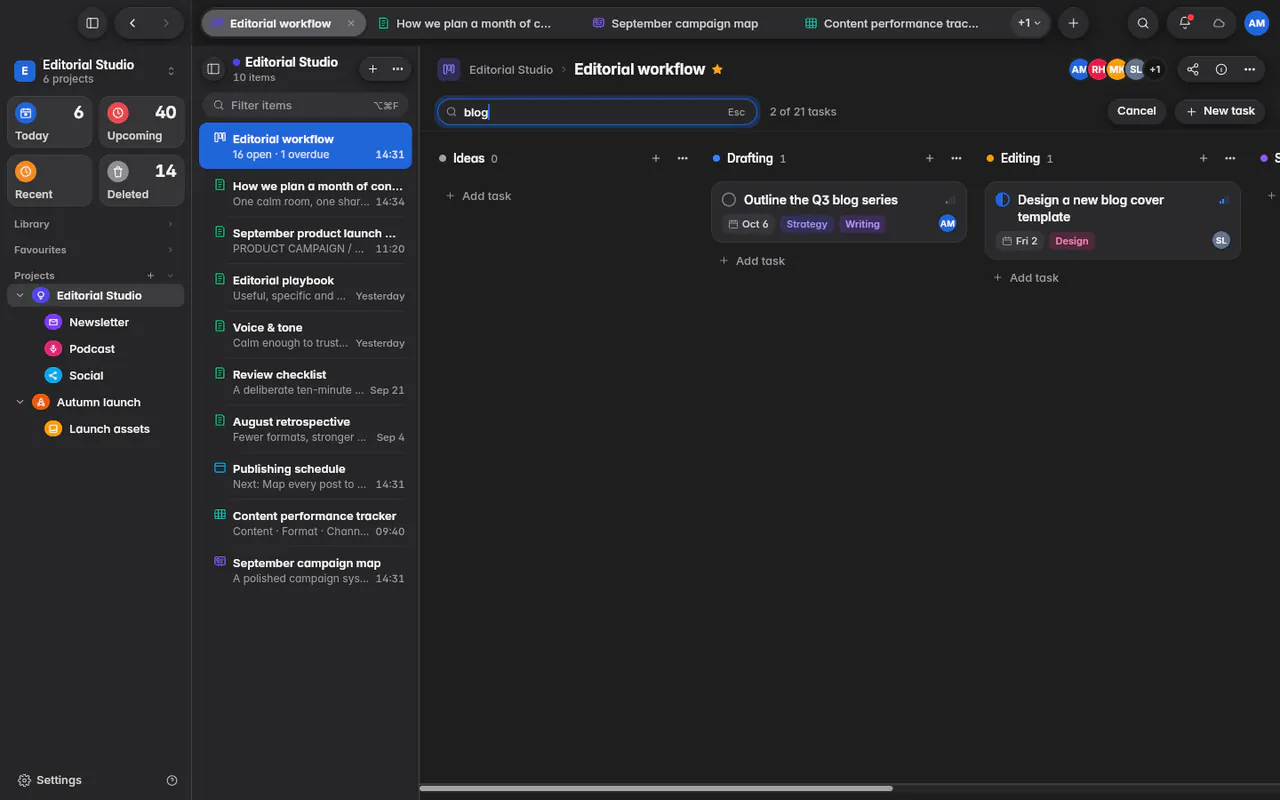The image size is (1280, 800).
Task: Cancel the task search
Action: (1136, 111)
